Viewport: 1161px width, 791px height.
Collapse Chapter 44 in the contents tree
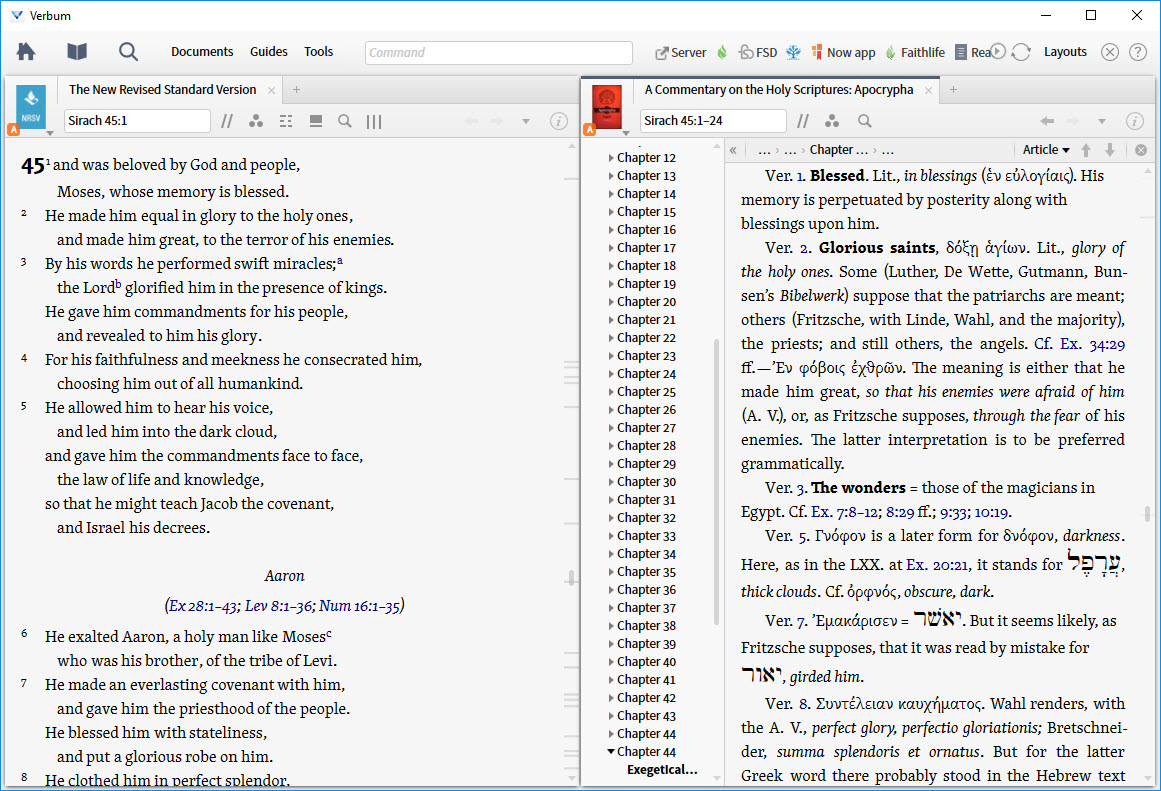point(612,752)
